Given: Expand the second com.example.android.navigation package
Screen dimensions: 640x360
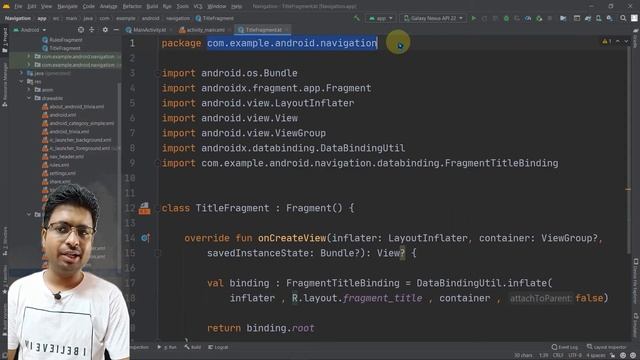Looking at the screenshot, I should [x=29, y=64].
